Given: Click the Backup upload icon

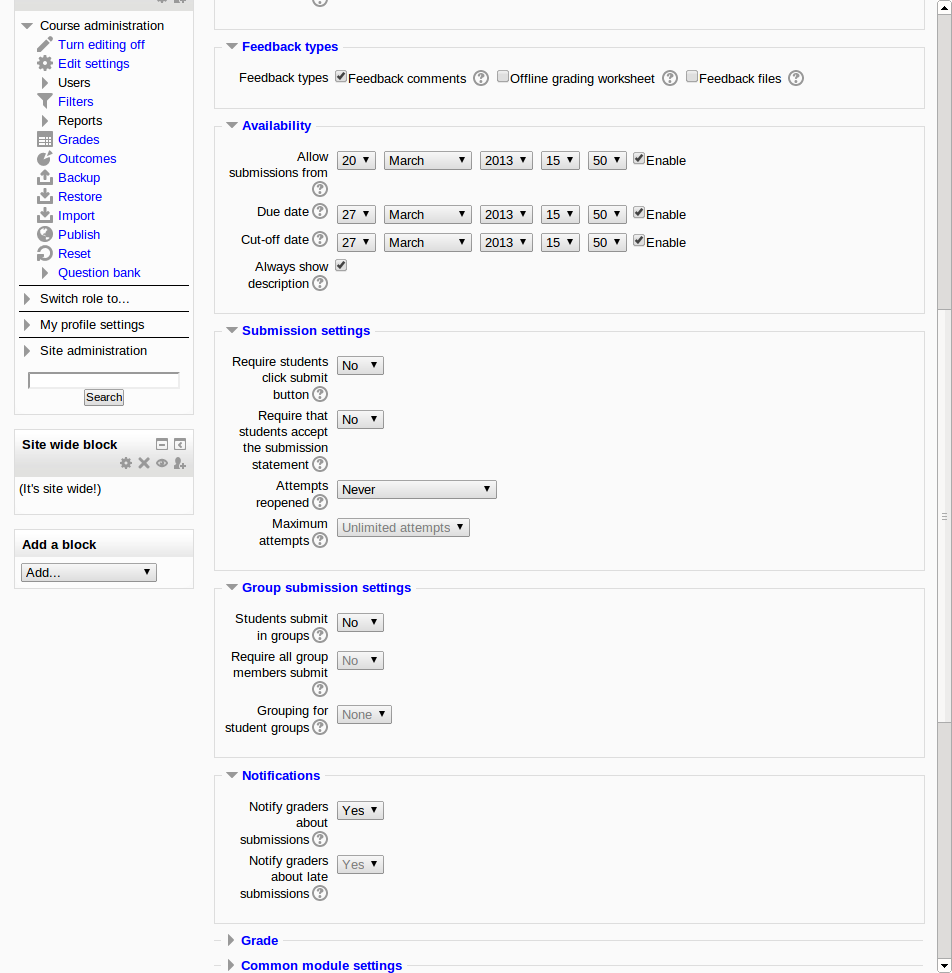Looking at the screenshot, I should point(45,177).
